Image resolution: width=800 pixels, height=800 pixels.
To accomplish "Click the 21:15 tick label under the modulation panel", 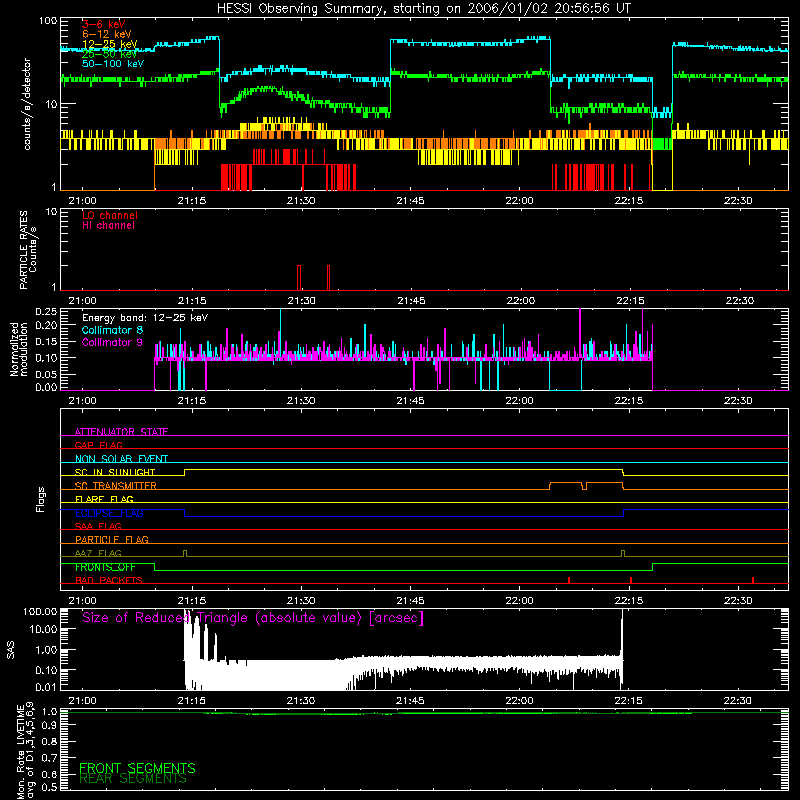I will click(192, 401).
